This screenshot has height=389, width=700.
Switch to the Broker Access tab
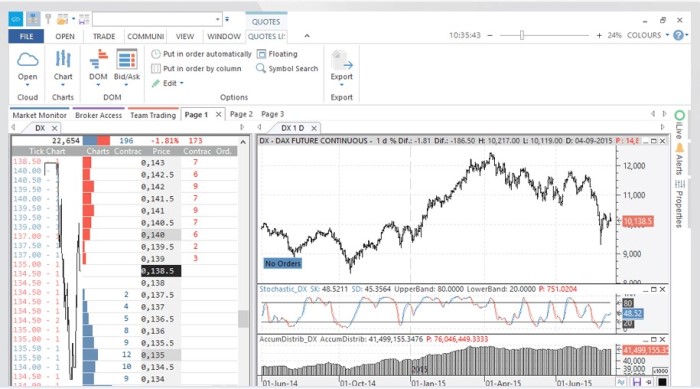(98, 115)
